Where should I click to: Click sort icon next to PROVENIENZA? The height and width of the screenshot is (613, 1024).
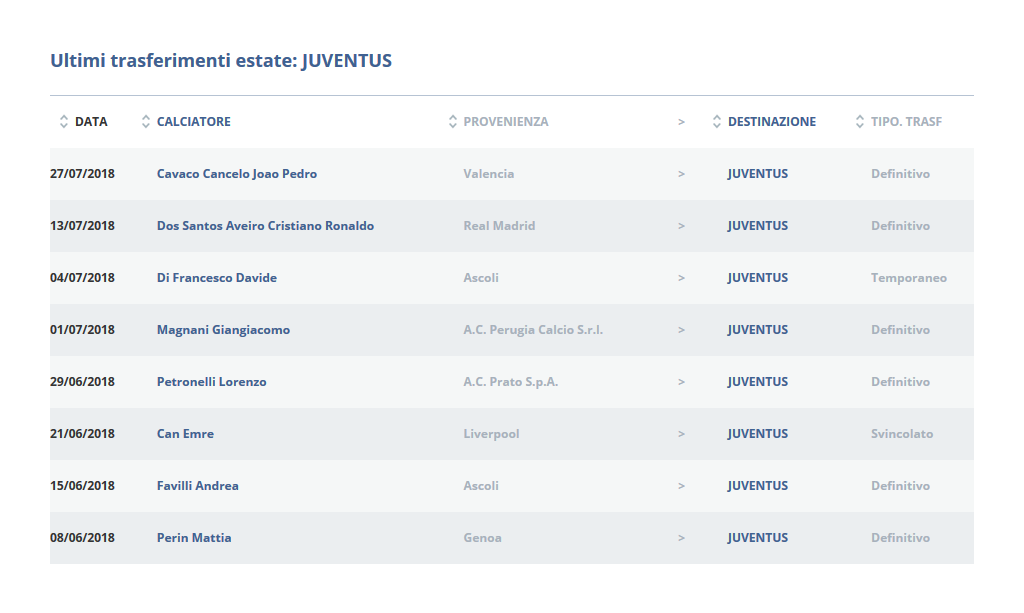(452, 122)
